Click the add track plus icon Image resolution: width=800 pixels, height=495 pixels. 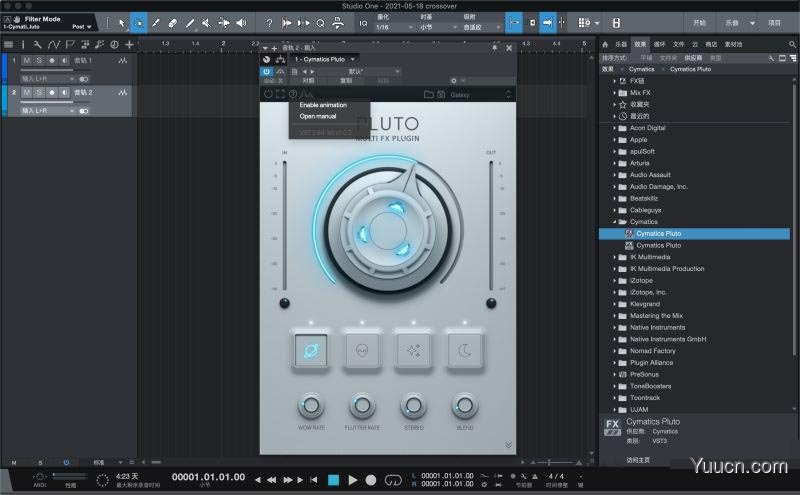pyautogui.click(x=129, y=45)
